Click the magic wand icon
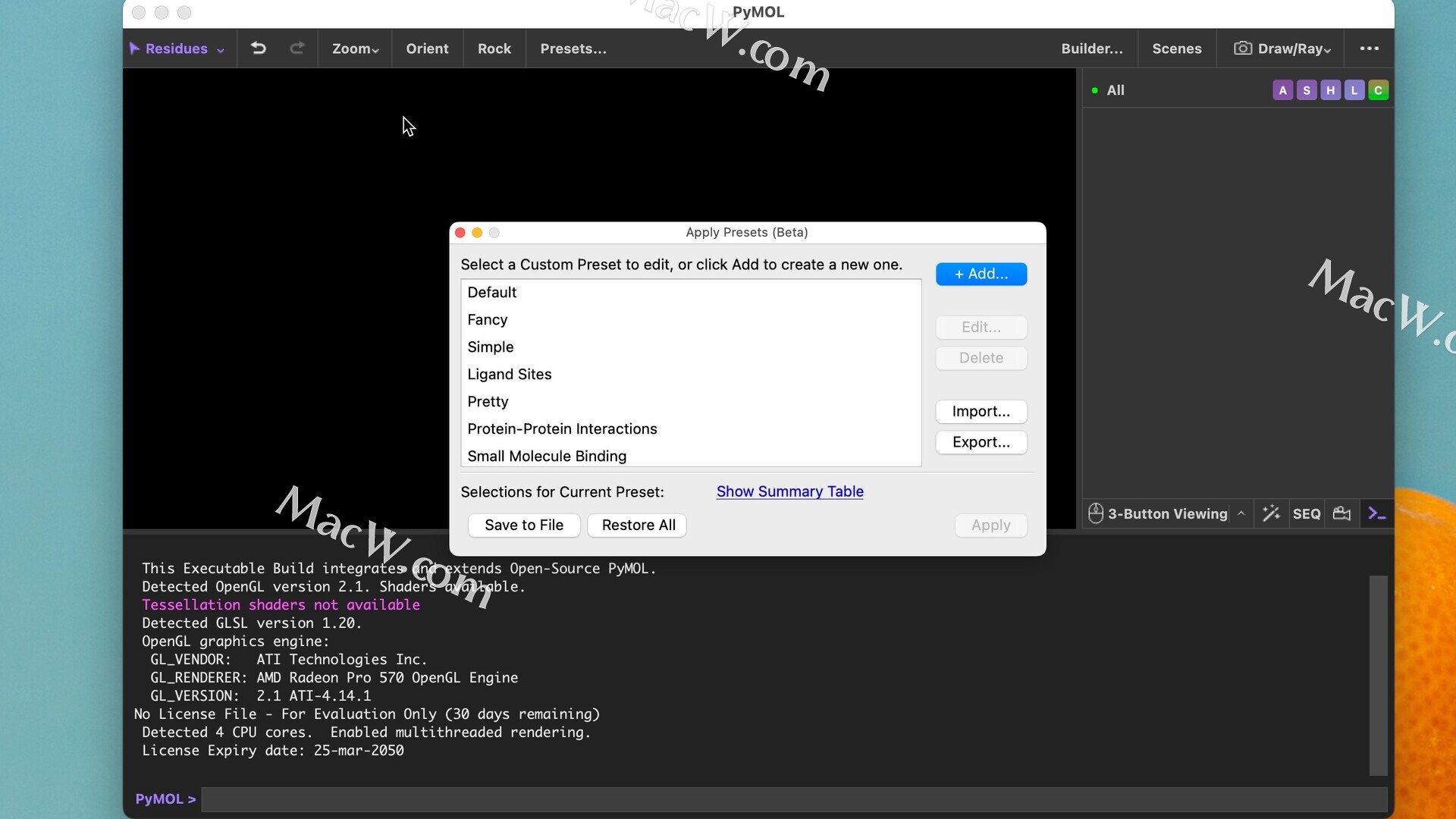 [x=1271, y=513]
